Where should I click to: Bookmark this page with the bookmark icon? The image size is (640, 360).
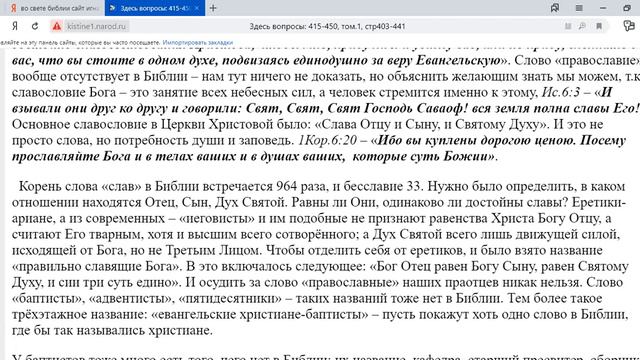599,26
